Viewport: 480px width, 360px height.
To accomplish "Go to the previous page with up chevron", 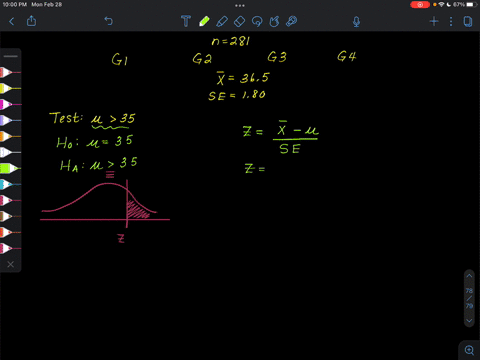I will 469,276.
